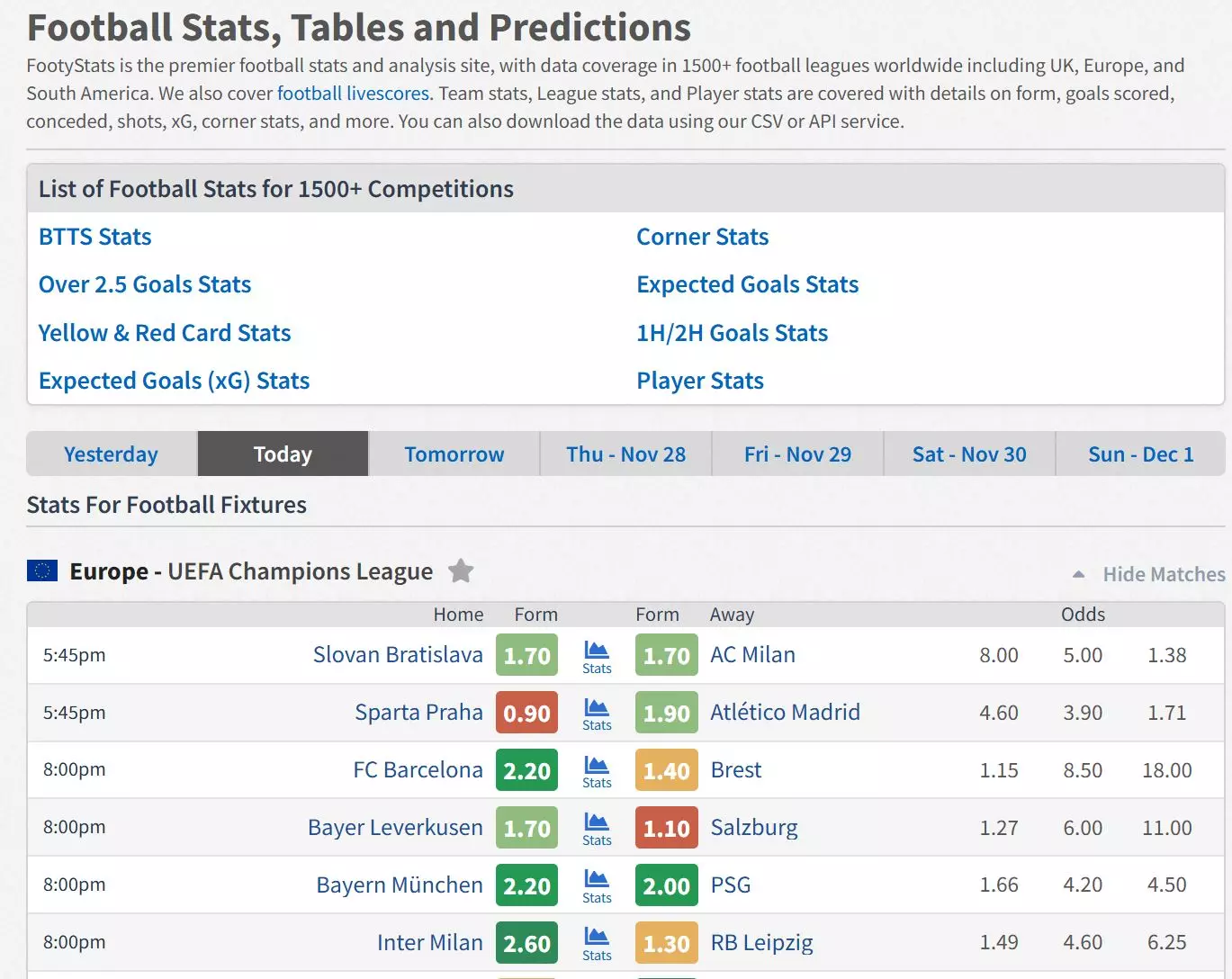
Task: Click RB Leipzig 1.30 form badge
Action: 667,944
